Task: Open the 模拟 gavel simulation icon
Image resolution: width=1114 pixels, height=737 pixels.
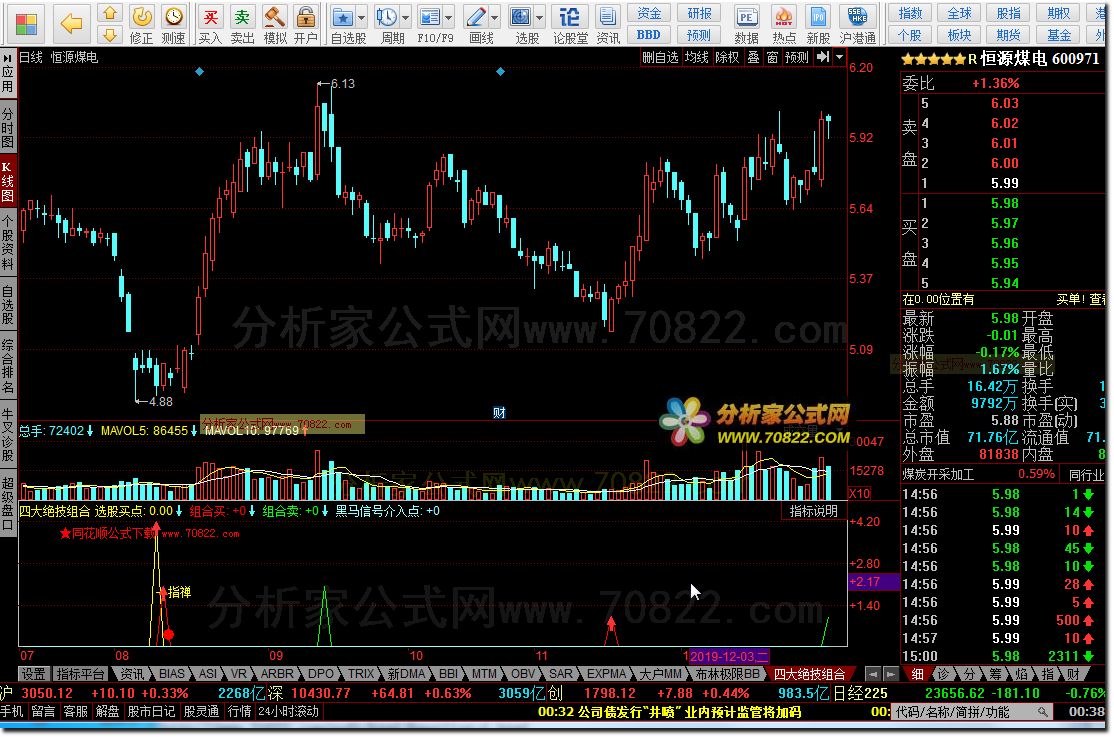Action: point(275,16)
